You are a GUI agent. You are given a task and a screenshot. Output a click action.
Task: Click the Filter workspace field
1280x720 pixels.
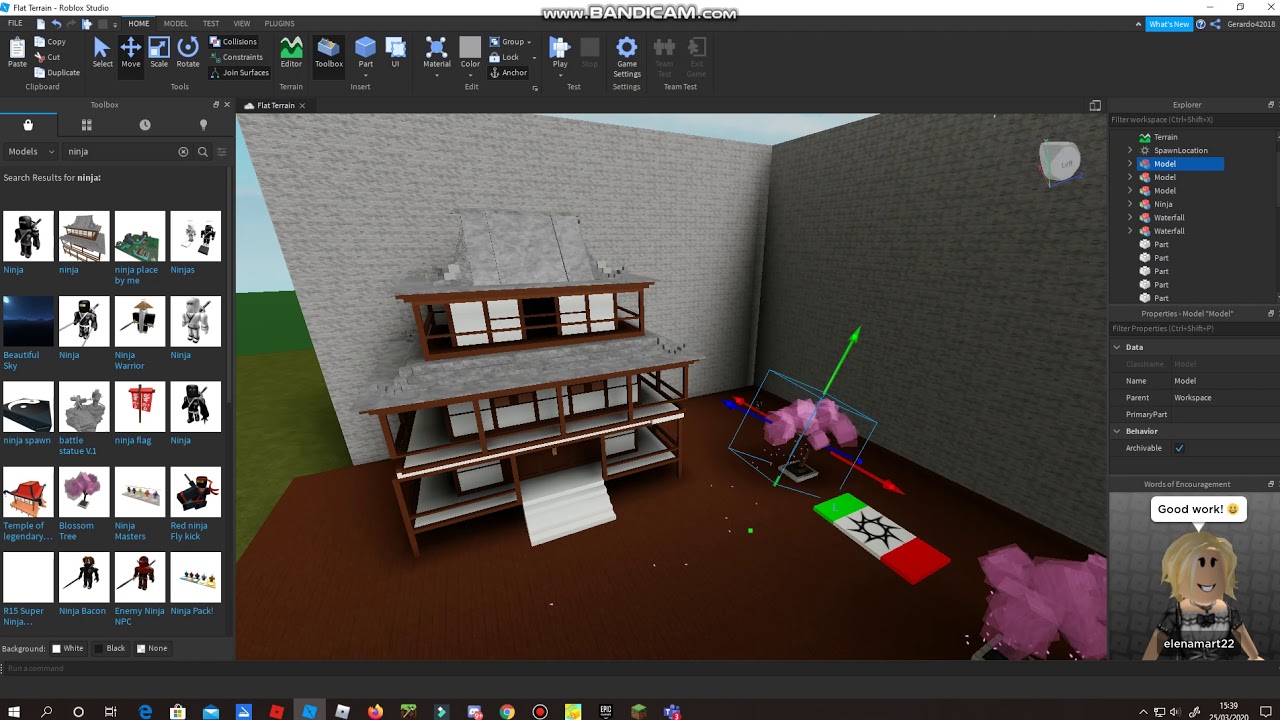pos(1194,120)
